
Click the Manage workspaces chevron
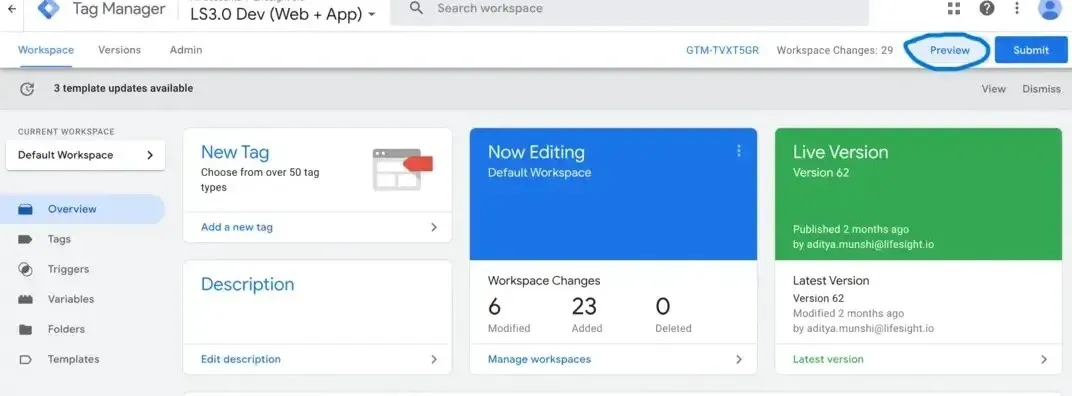[x=738, y=359]
